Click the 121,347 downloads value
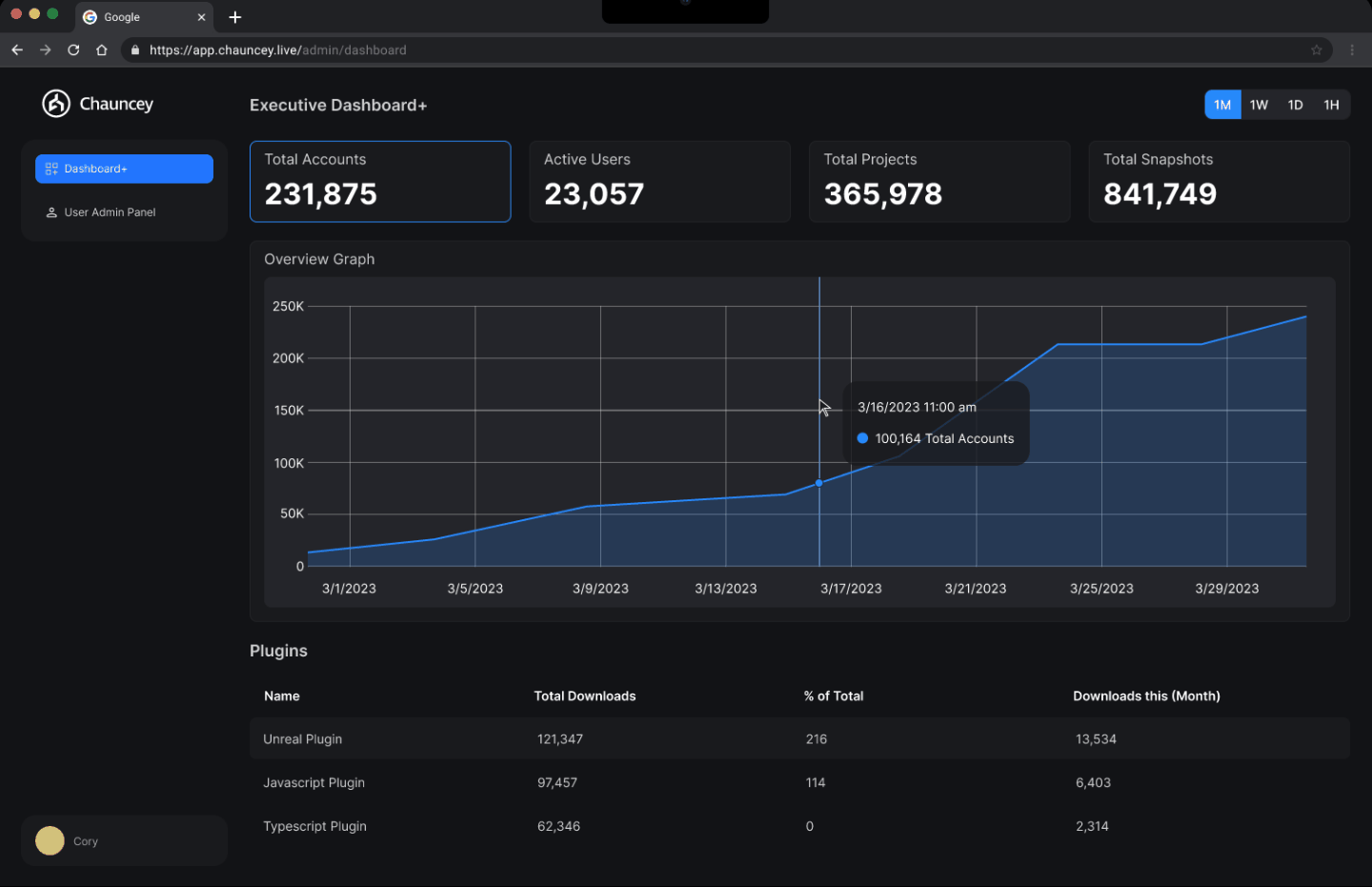 [x=560, y=739]
